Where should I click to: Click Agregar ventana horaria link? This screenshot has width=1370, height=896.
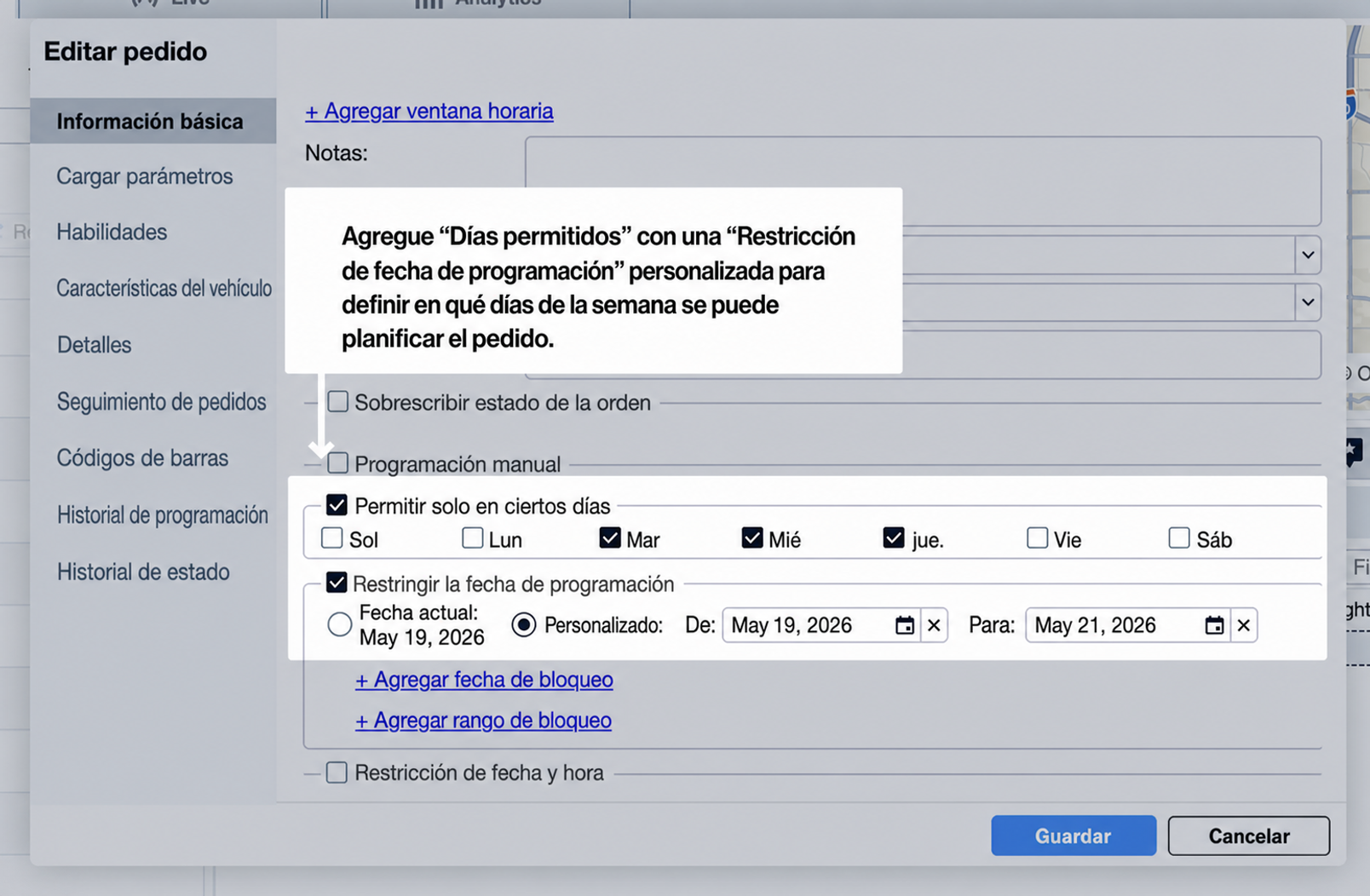(x=429, y=111)
